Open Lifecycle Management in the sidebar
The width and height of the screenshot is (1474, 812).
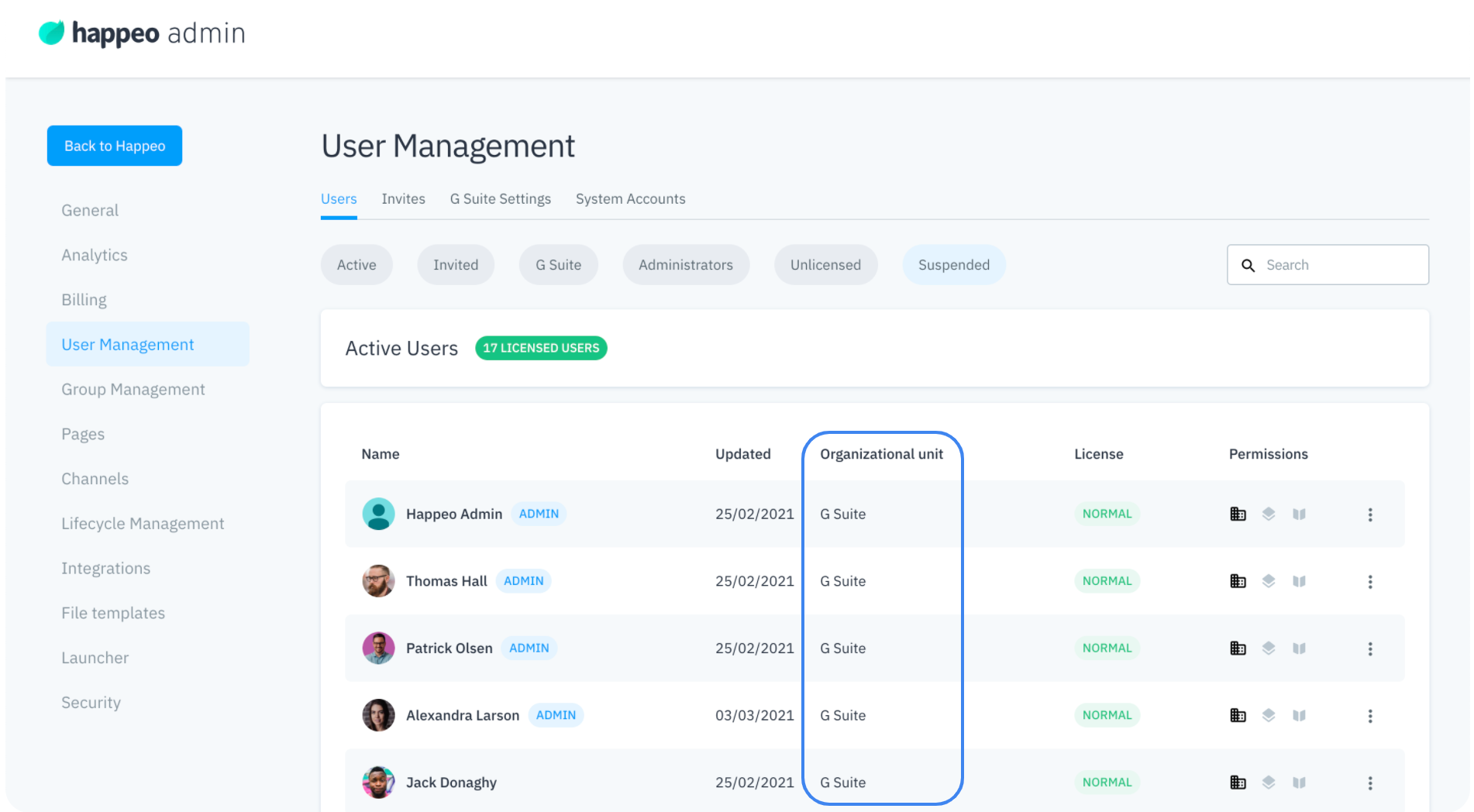[x=143, y=524]
